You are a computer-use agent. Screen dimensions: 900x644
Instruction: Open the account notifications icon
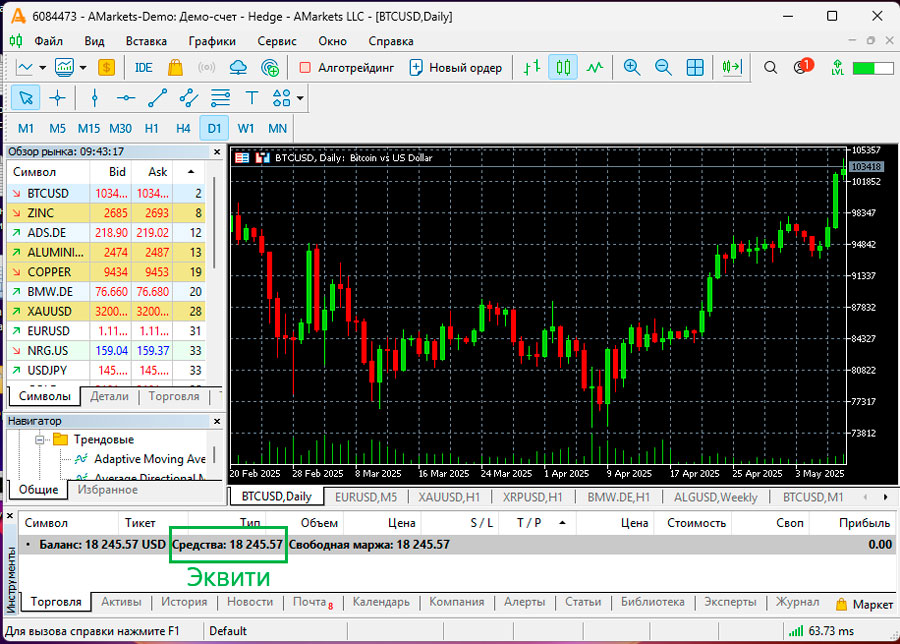[x=802, y=67]
